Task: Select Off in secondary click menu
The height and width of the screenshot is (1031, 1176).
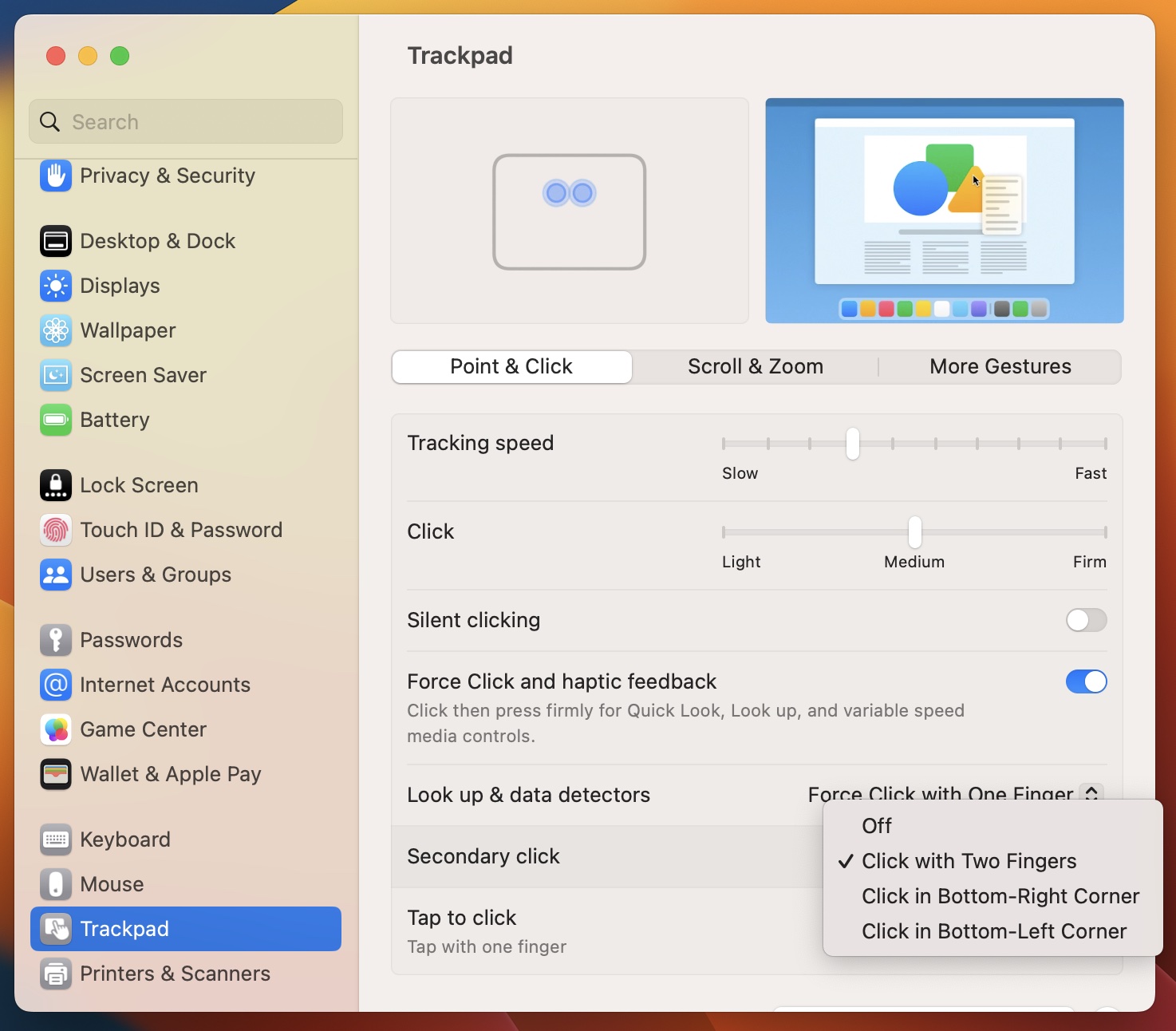Action: pyautogui.click(x=876, y=826)
